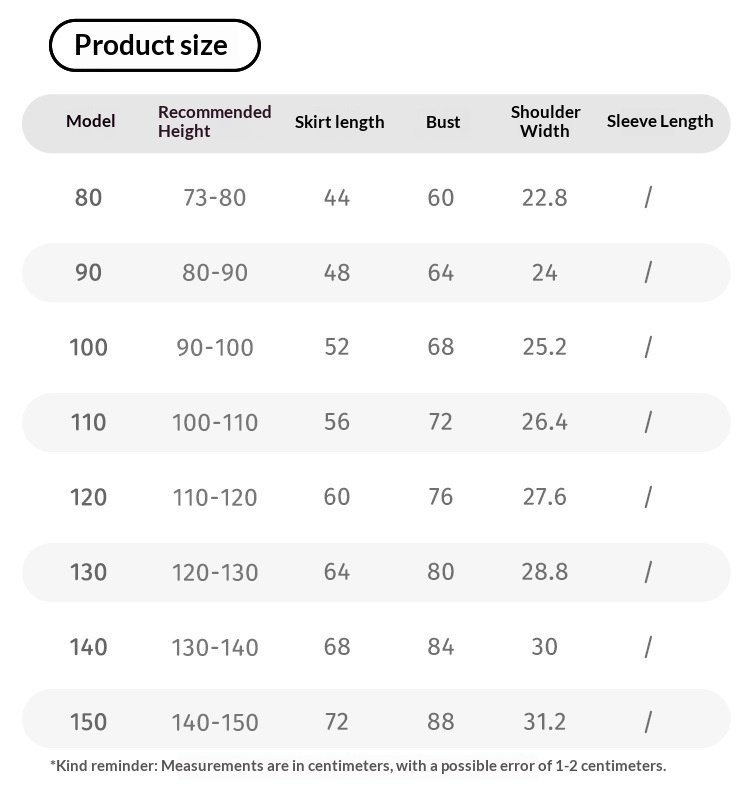Click model size 130 cell
This screenshot has height=788, width=750.
tap(88, 572)
